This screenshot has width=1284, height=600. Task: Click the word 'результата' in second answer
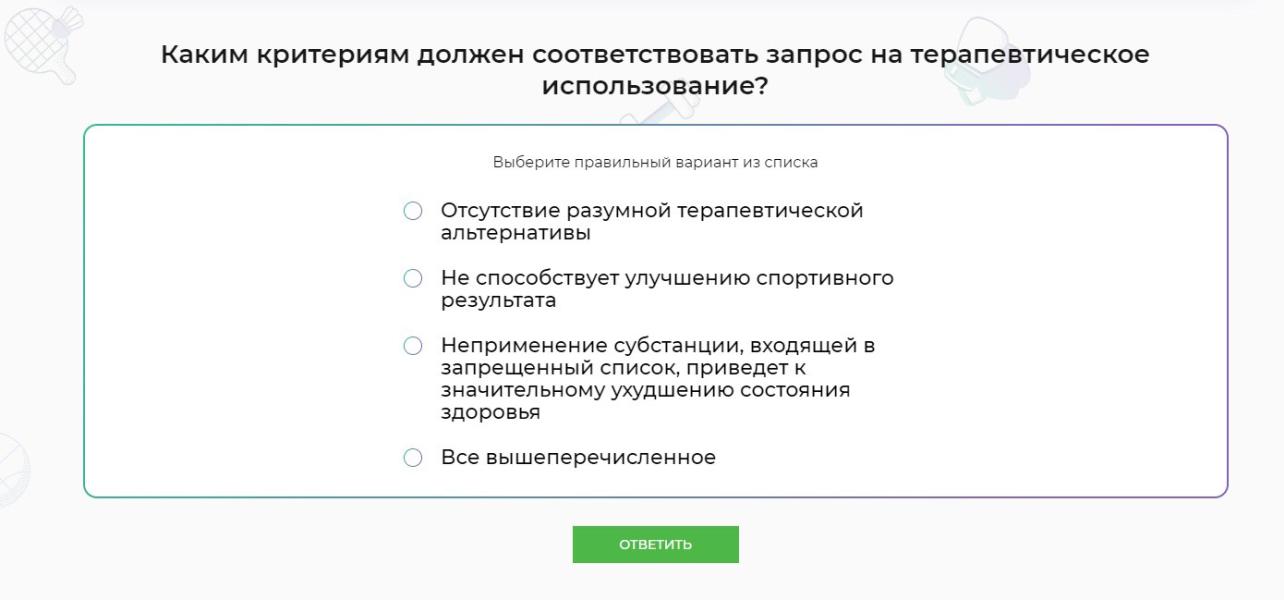point(498,301)
